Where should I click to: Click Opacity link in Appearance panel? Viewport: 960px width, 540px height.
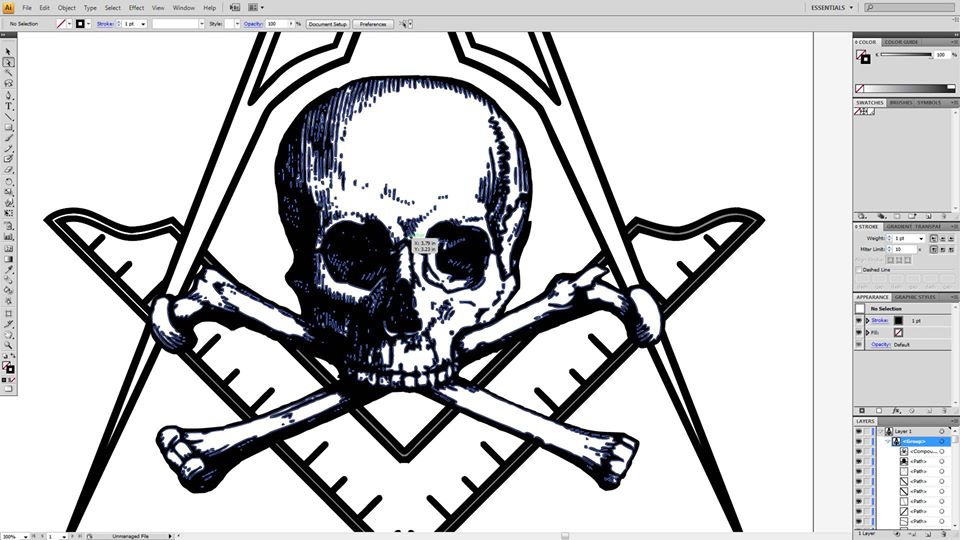[880, 344]
